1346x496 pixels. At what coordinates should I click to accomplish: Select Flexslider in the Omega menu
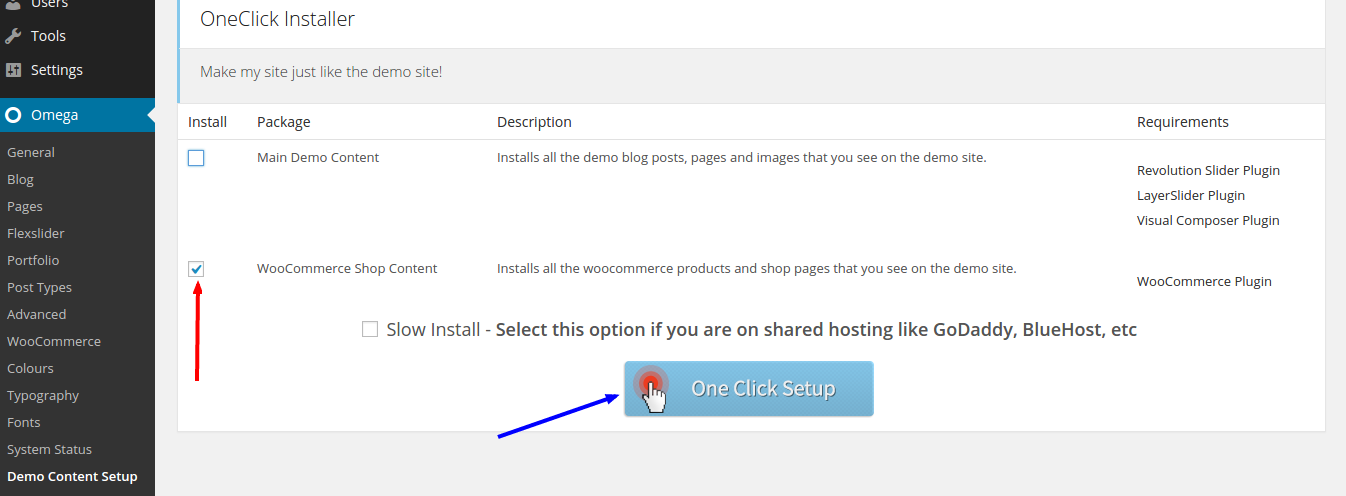pyautogui.click(x=36, y=233)
